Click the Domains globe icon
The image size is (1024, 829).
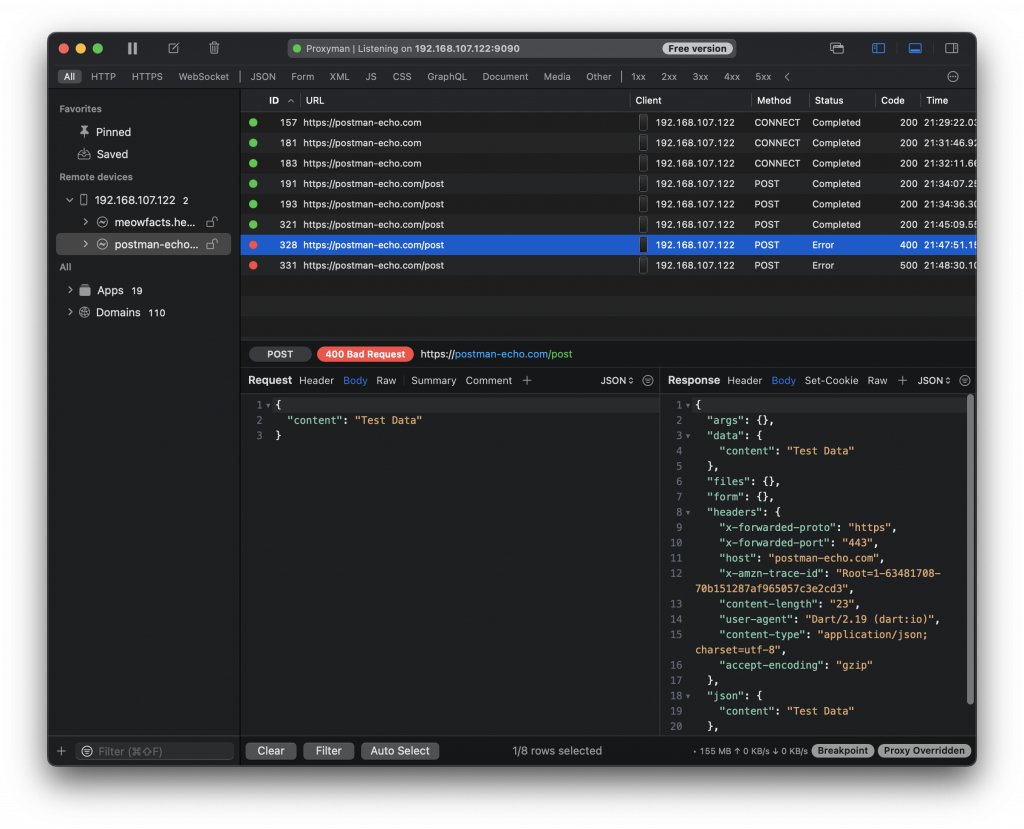pyautogui.click(x=85, y=312)
